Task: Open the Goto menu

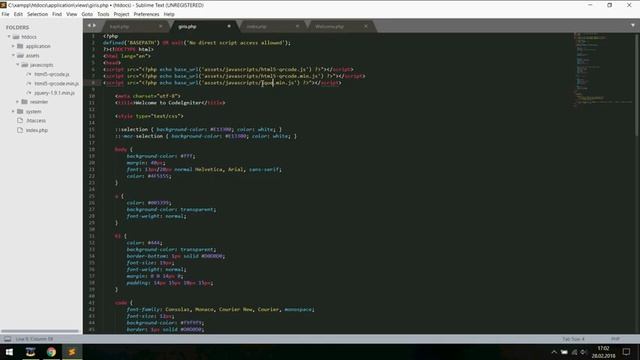Action: pyautogui.click(x=87, y=14)
